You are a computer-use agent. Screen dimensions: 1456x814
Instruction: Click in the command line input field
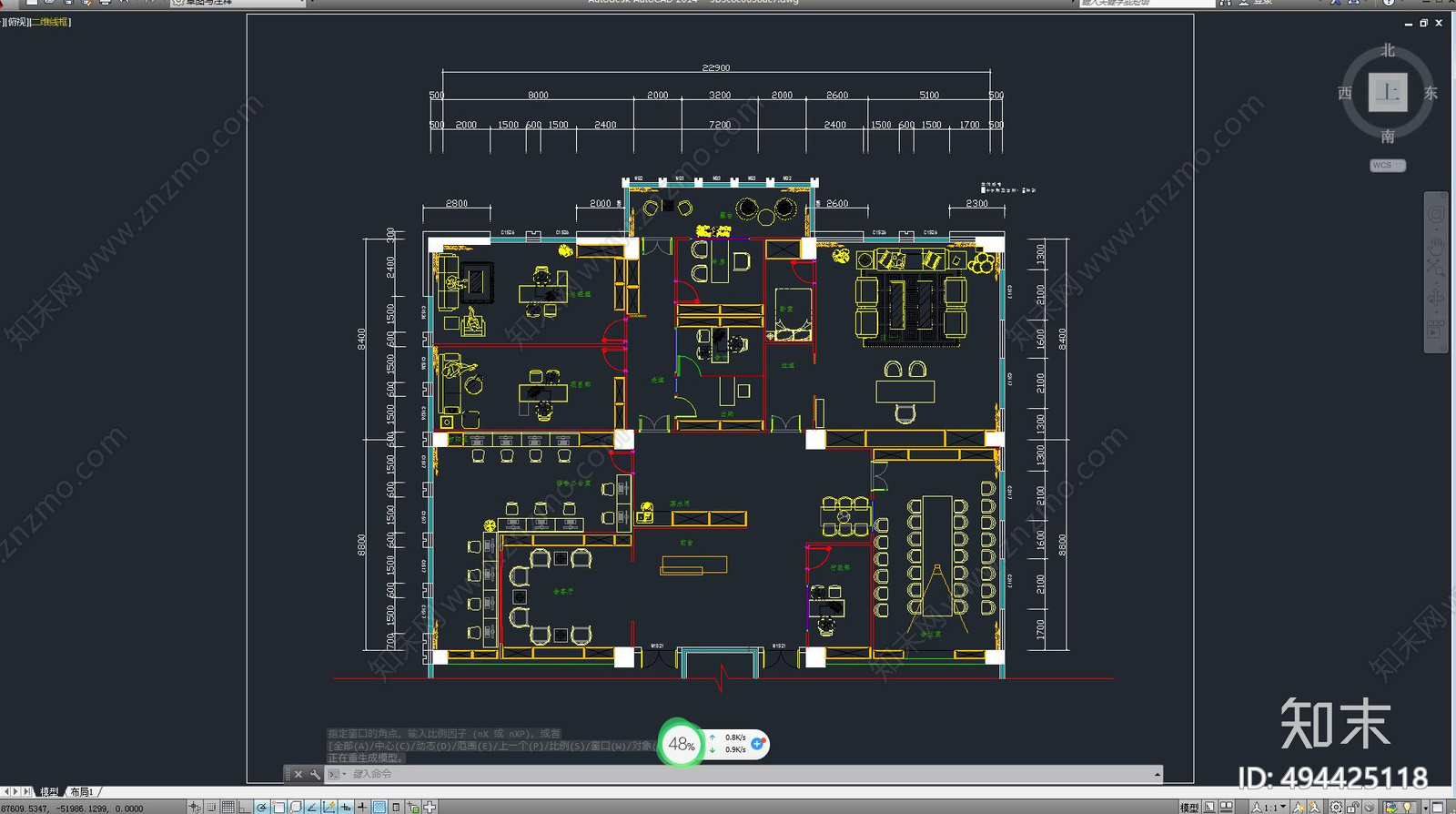tap(728, 774)
